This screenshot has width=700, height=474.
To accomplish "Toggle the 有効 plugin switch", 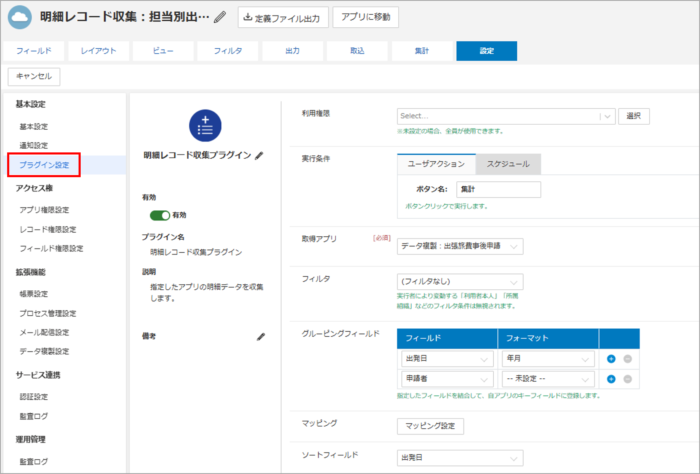I will coord(160,215).
